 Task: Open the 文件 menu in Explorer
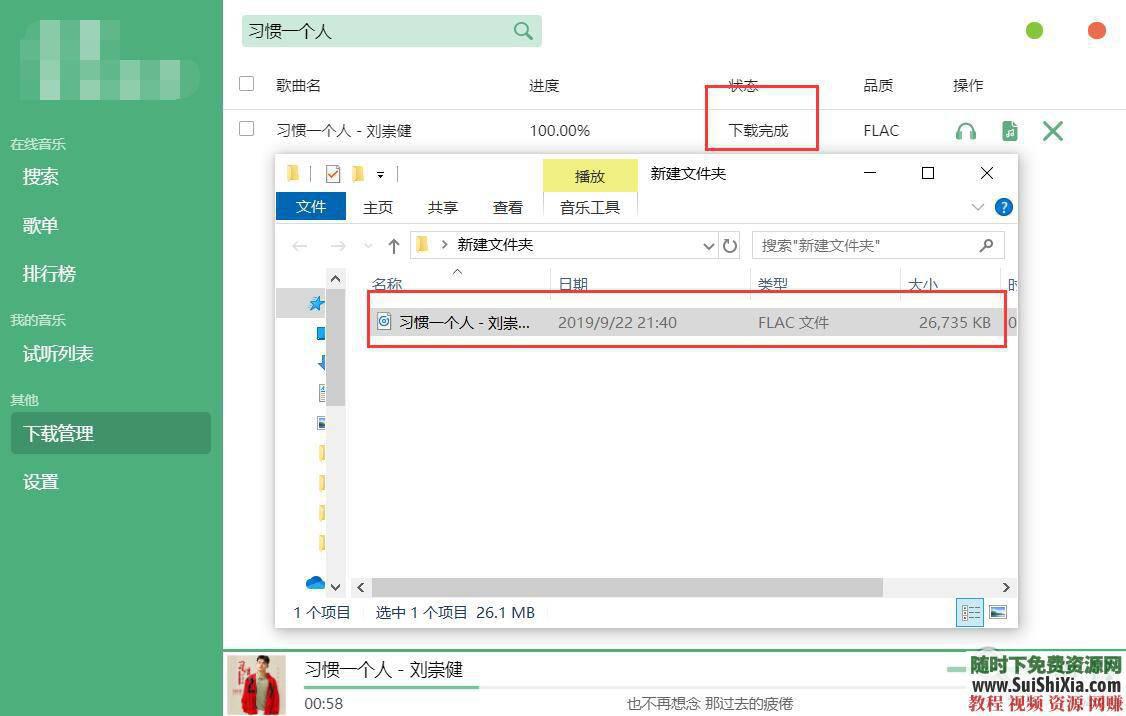(311, 207)
